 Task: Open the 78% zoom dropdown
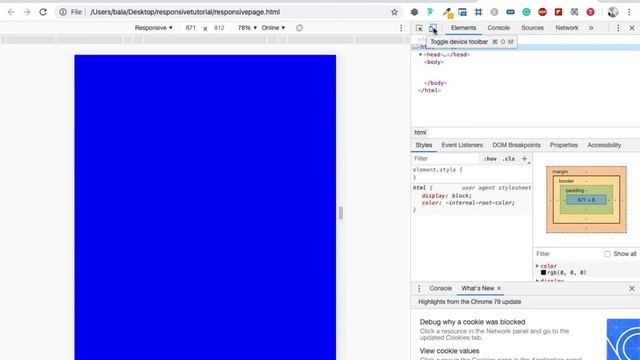click(x=247, y=28)
